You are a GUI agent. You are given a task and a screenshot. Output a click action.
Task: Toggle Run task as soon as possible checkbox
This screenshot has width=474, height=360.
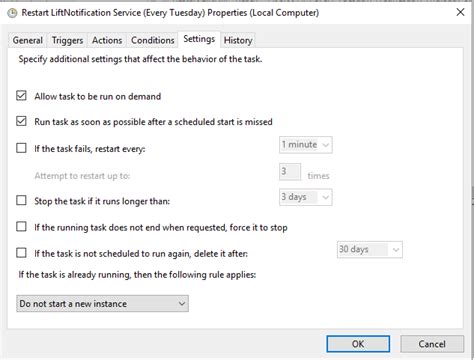[21, 121]
